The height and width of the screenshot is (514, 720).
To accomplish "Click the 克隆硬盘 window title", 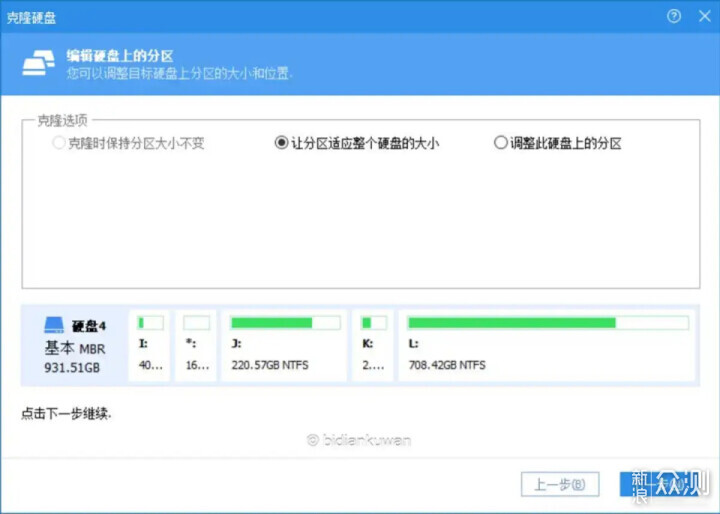I will pos(31,18).
